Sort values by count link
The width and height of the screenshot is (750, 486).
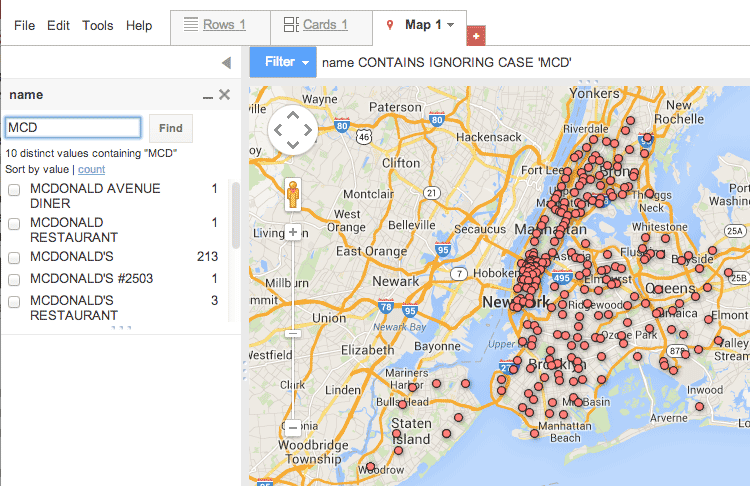click(91, 169)
